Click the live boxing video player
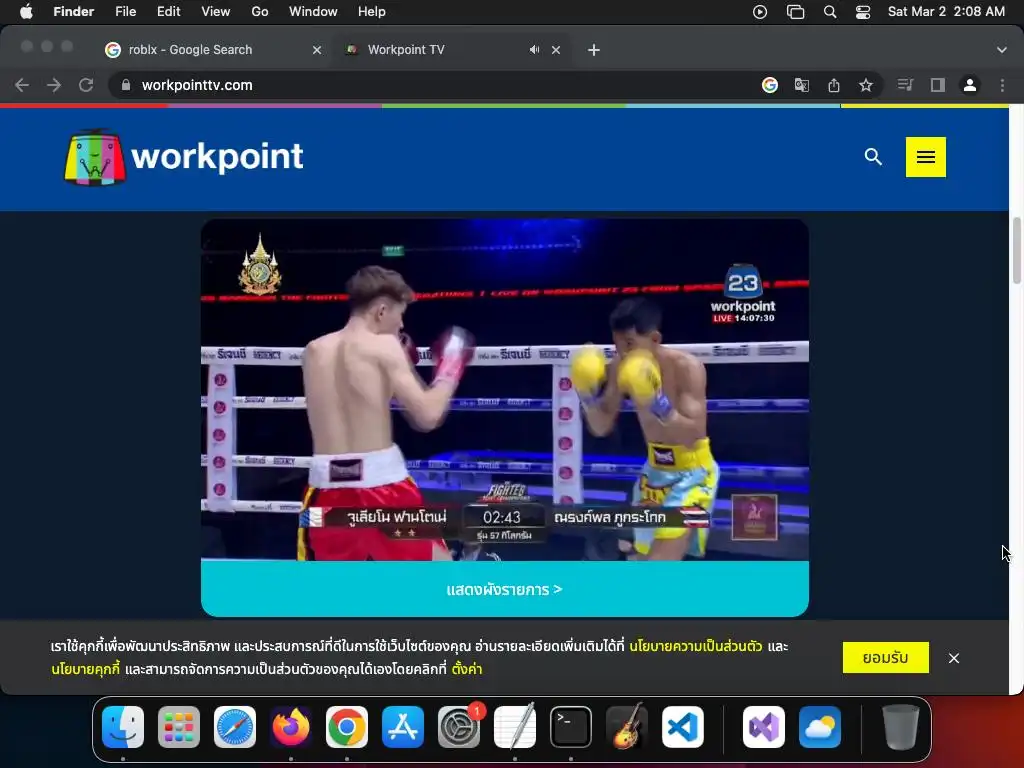Screen dimensions: 1024x768 point(505,390)
